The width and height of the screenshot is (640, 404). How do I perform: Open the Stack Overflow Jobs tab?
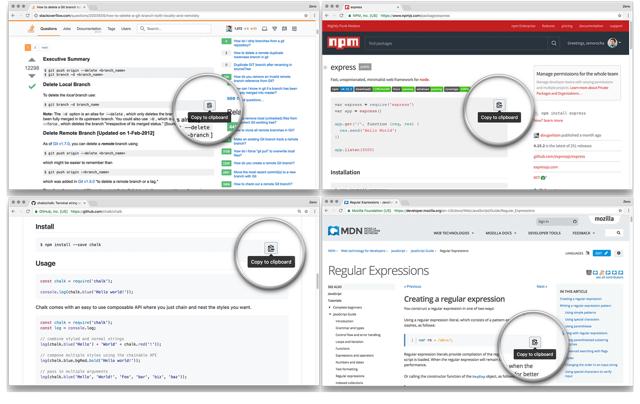point(67,29)
